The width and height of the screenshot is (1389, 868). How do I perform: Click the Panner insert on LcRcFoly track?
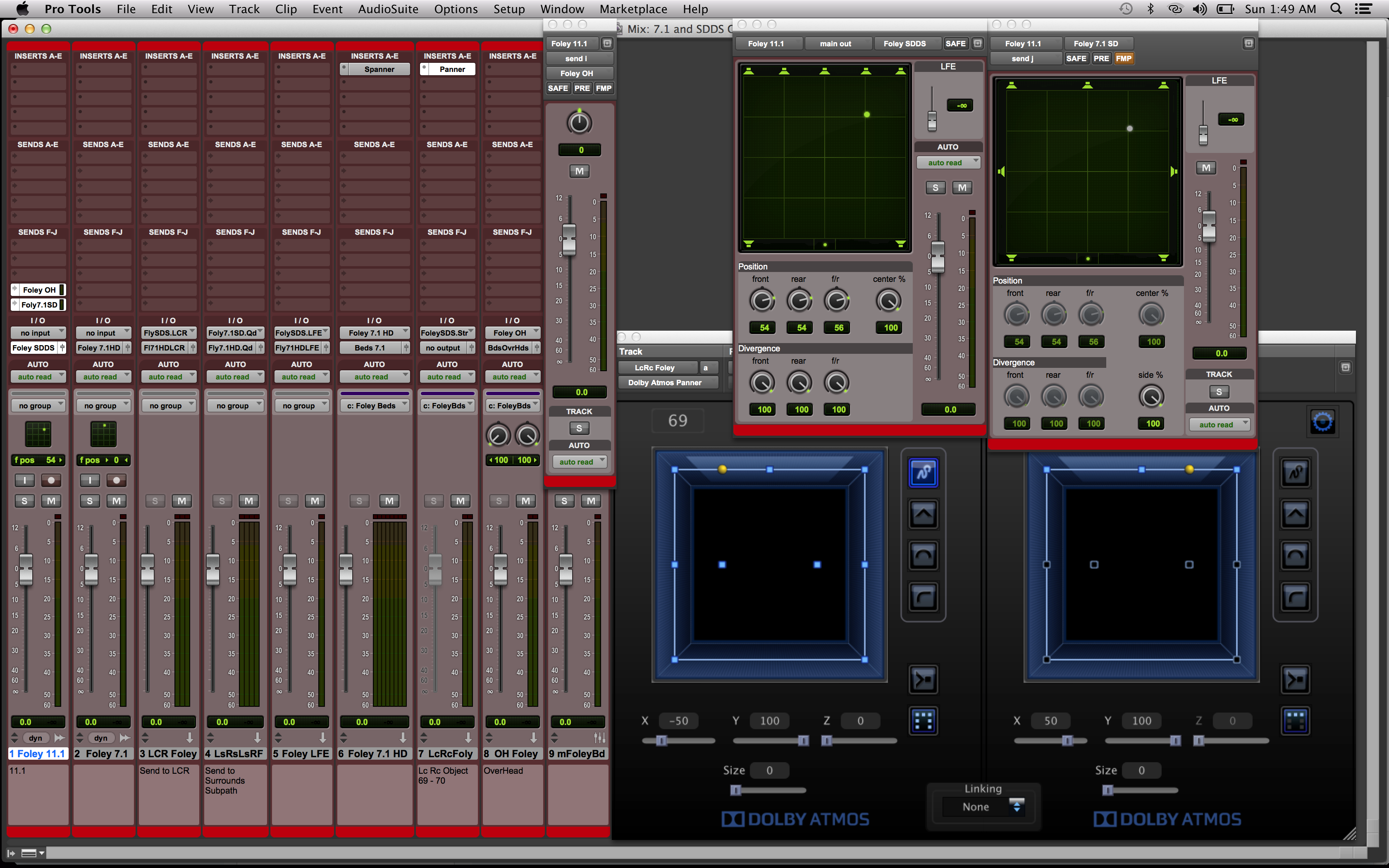click(452, 69)
